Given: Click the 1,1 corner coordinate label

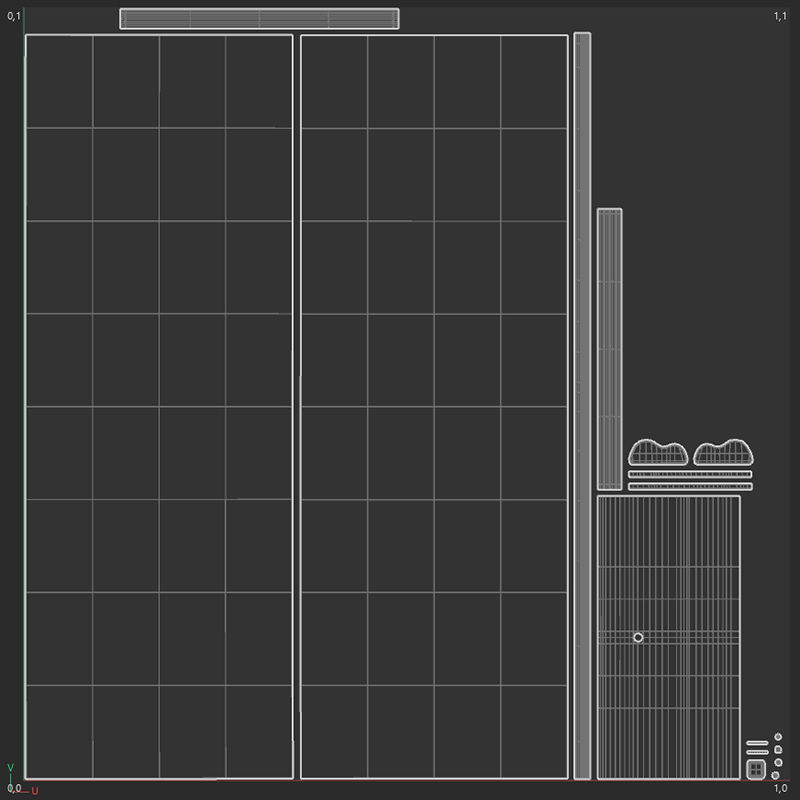Looking at the screenshot, I should coord(780,16).
